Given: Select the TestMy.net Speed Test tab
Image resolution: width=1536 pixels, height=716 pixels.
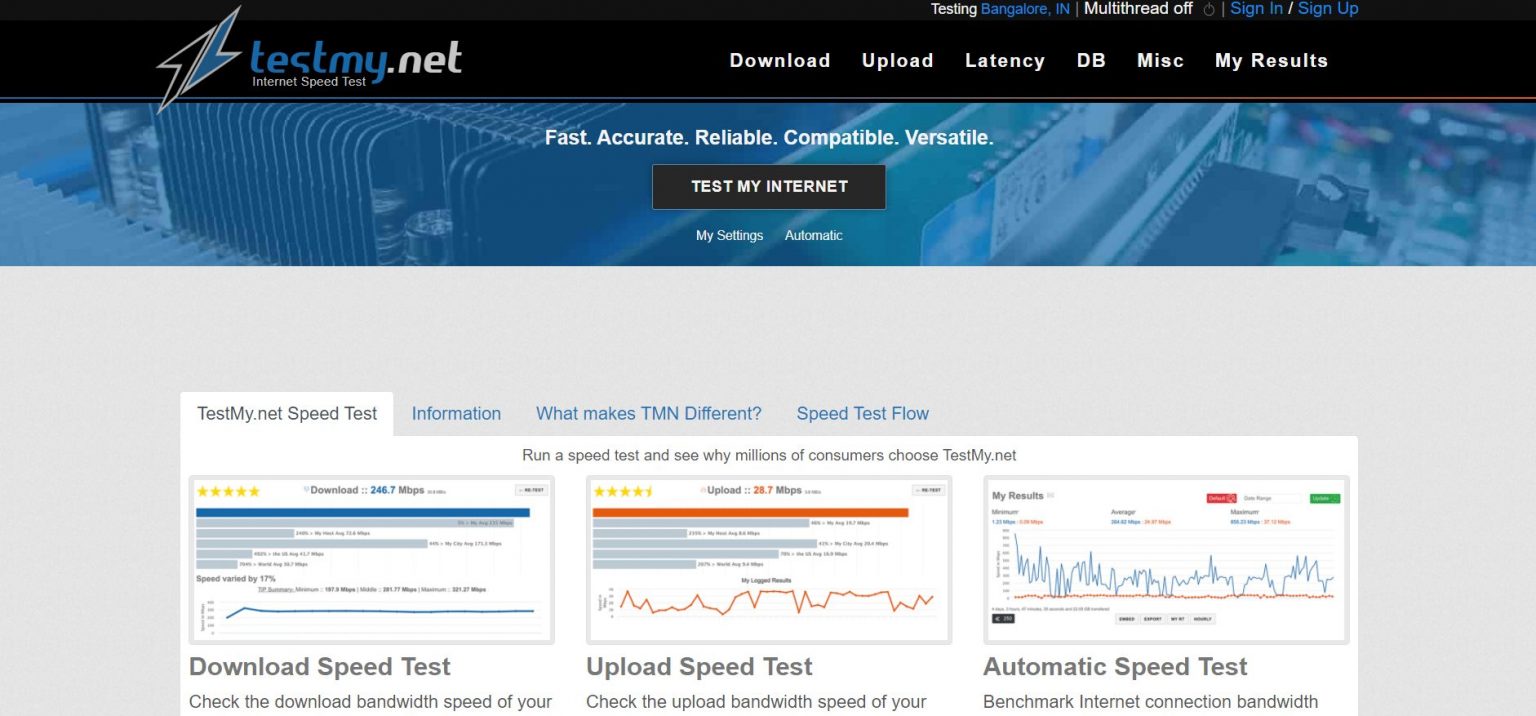Looking at the screenshot, I should point(285,413).
